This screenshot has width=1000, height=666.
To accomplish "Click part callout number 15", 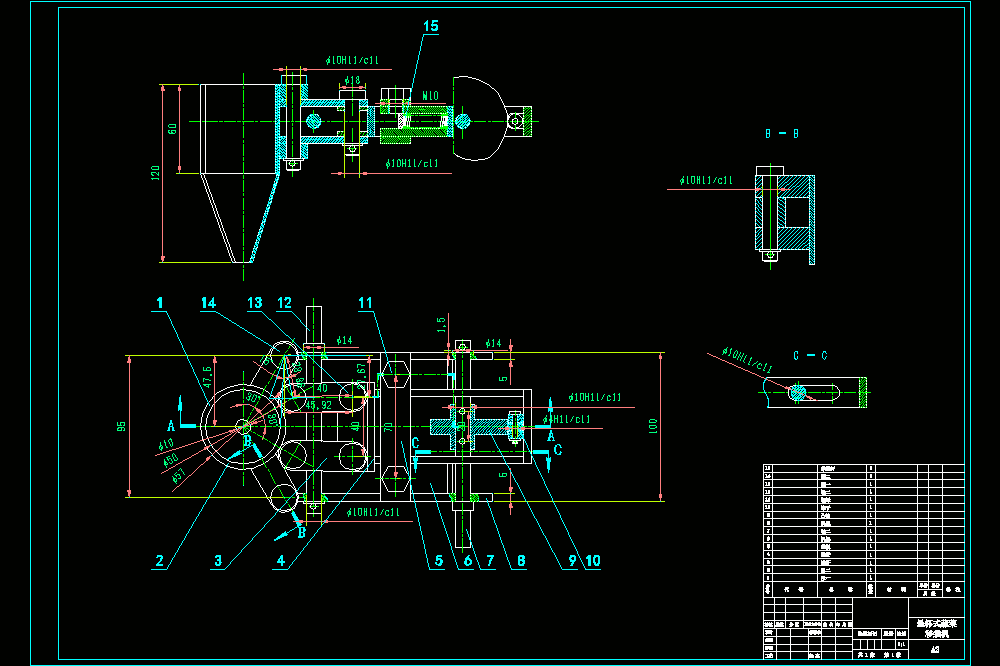I will pos(431,26).
